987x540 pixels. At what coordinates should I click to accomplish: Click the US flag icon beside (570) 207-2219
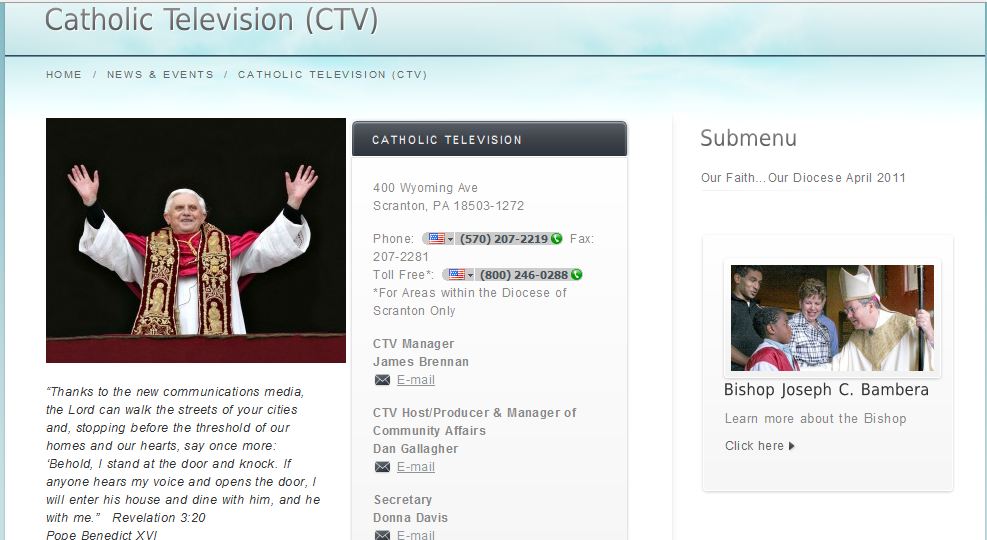coord(436,239)
